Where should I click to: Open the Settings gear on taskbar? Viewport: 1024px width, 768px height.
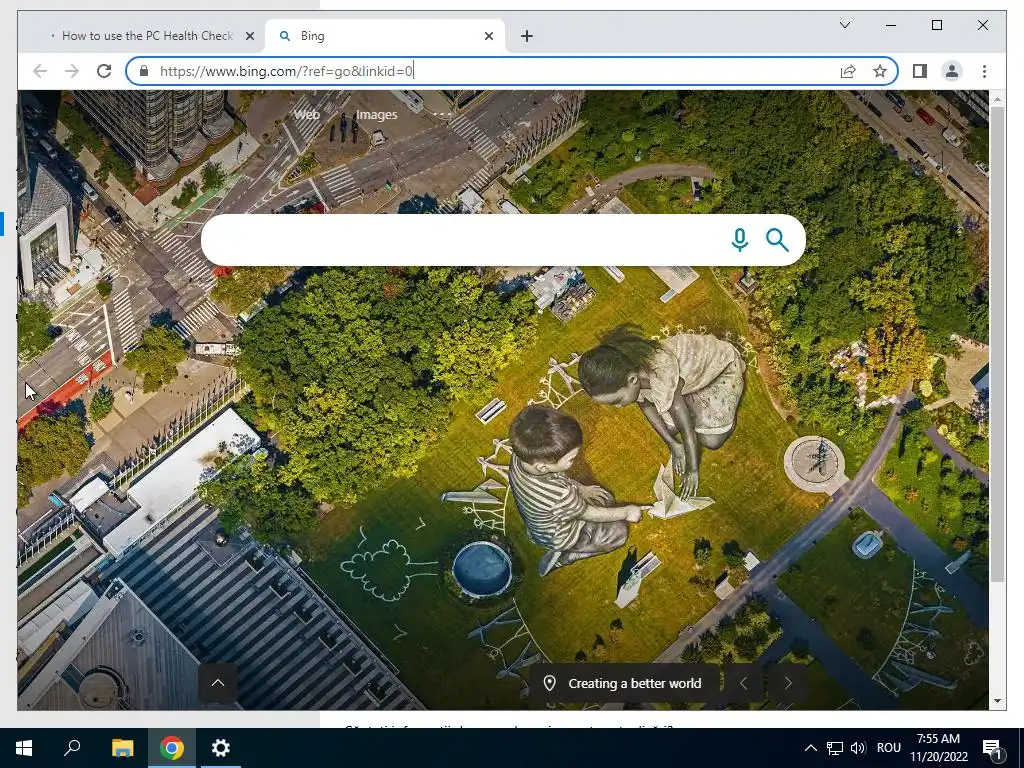click(x=221, y=748)
